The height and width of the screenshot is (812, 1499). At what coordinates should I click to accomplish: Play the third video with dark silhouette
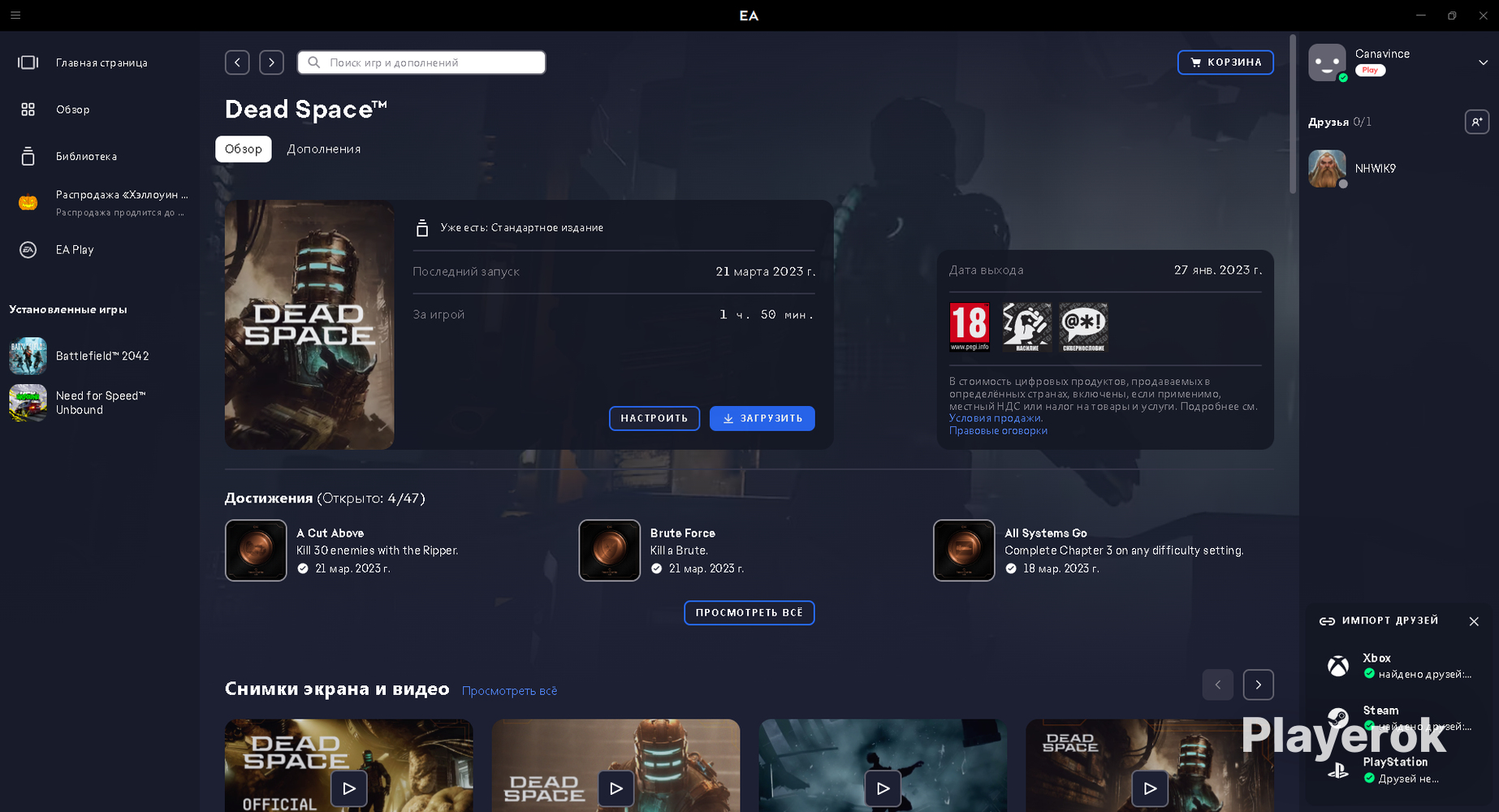pyautogui.click(x=883, y=788)
